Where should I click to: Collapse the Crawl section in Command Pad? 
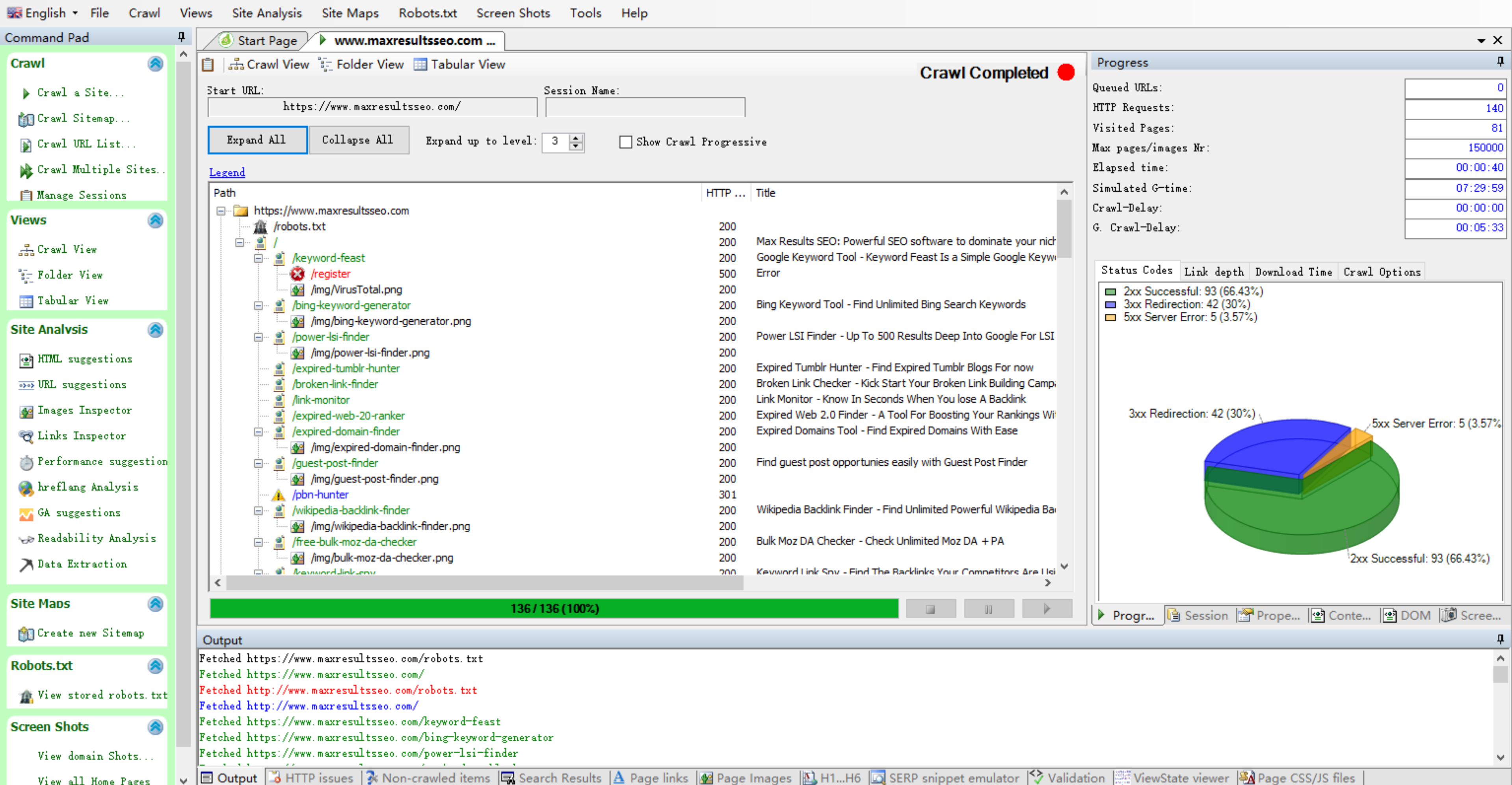(155, 63)
